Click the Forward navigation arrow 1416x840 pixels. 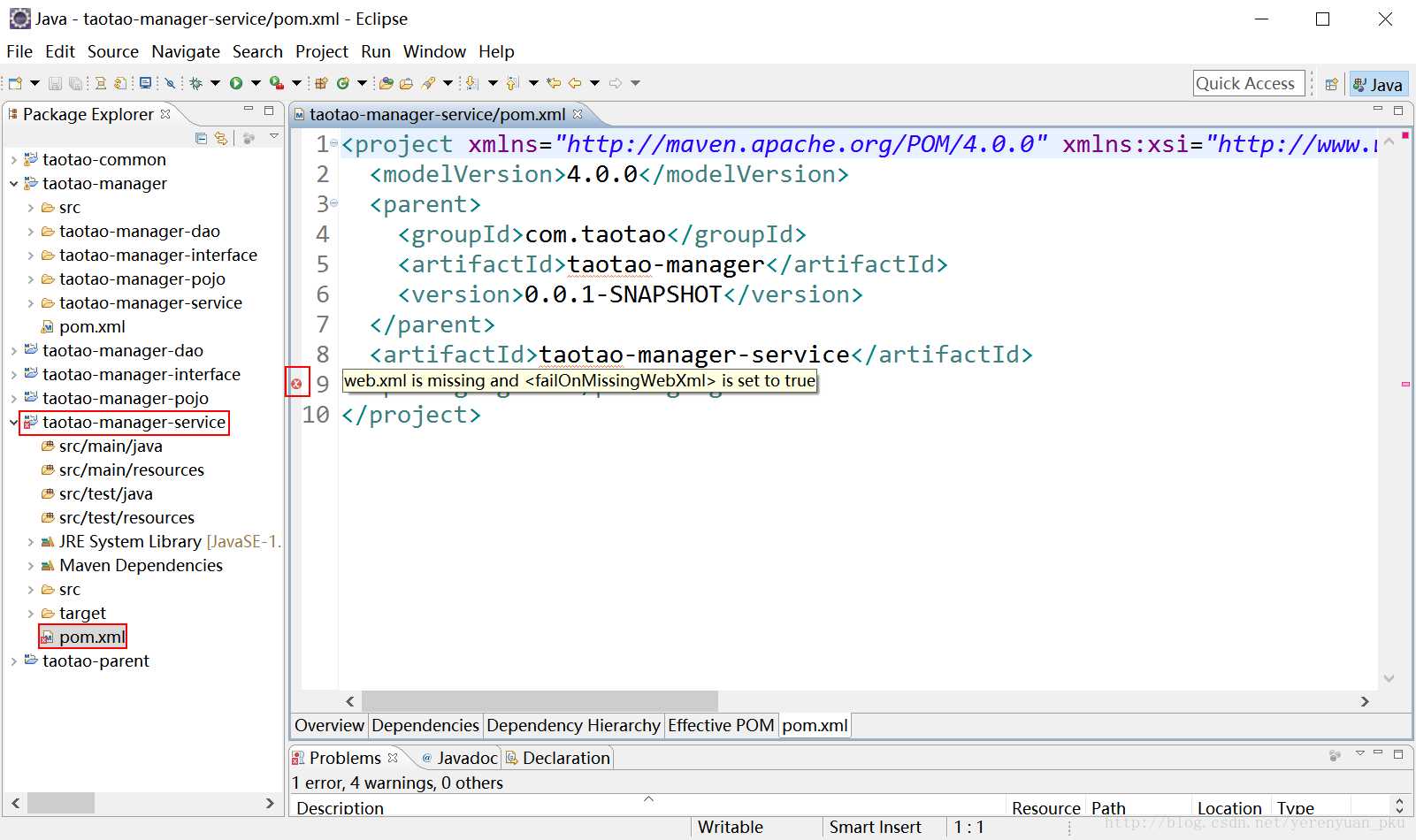tap(616, 83)
